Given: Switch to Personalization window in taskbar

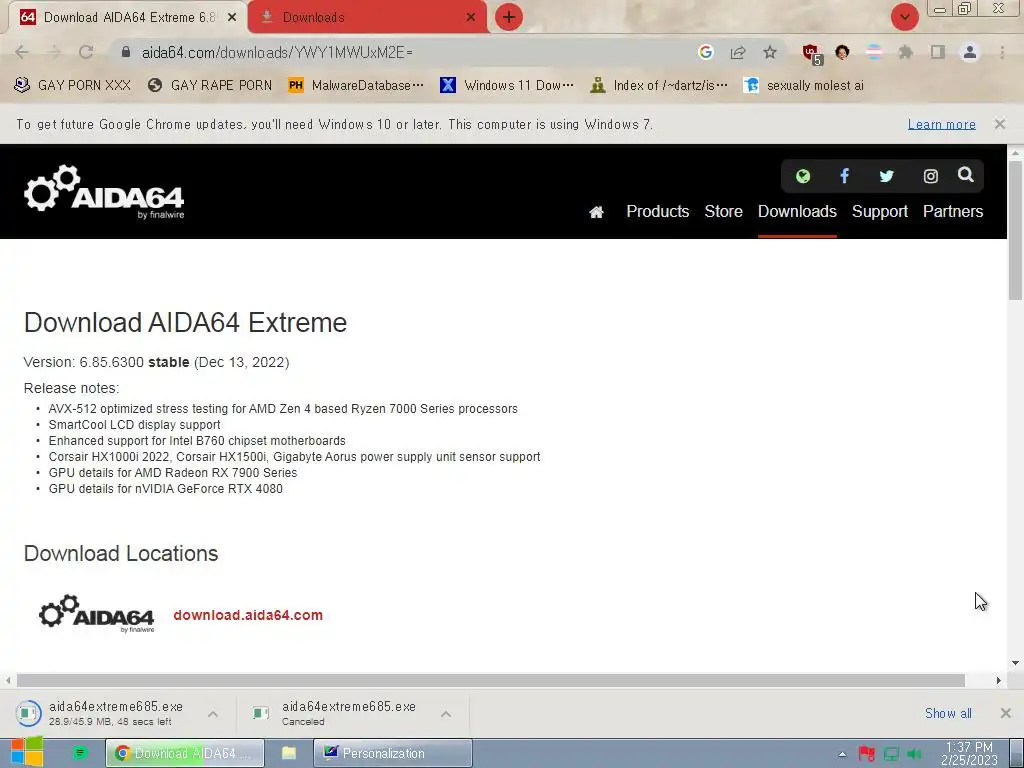Looking at the screenshot, I should [392, 753].
